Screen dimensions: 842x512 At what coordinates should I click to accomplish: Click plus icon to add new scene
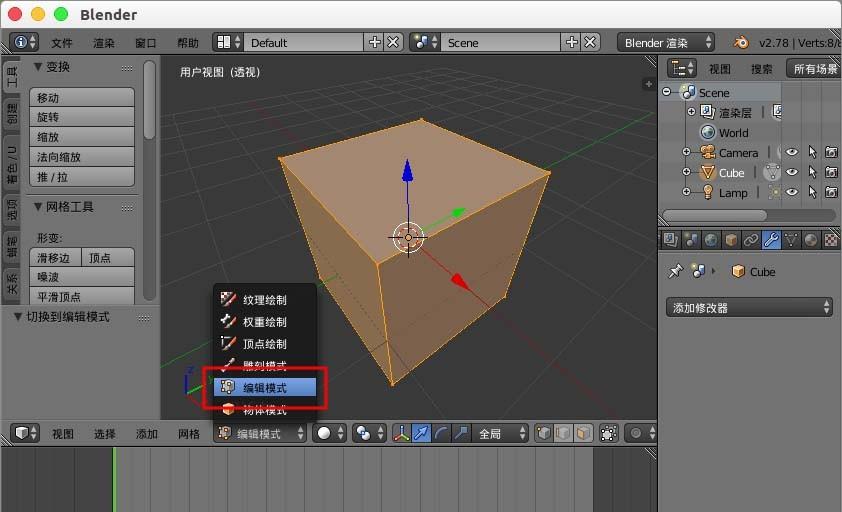pos(572,42)
